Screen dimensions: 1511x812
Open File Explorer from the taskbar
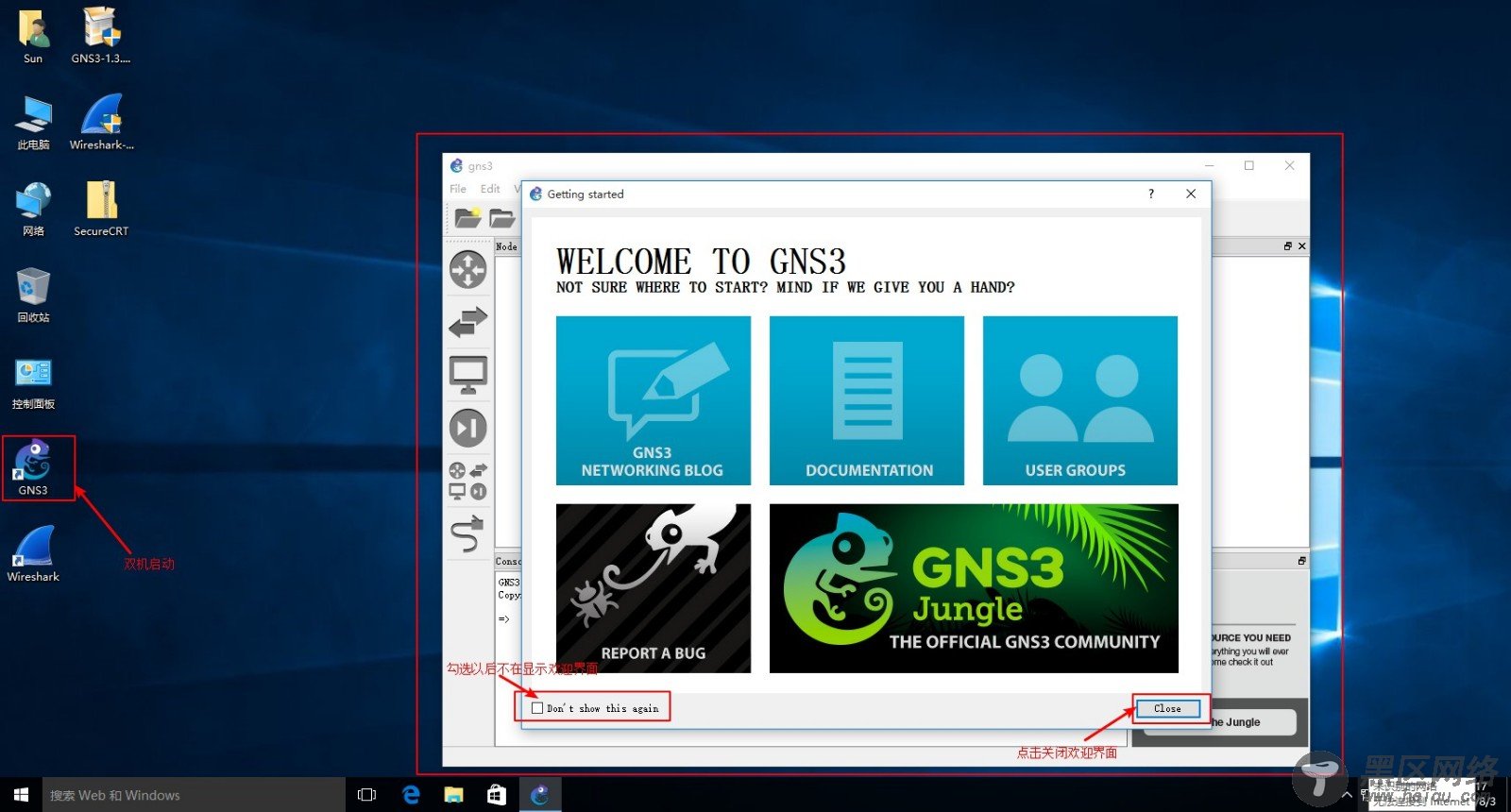click(x=454, y=795)
